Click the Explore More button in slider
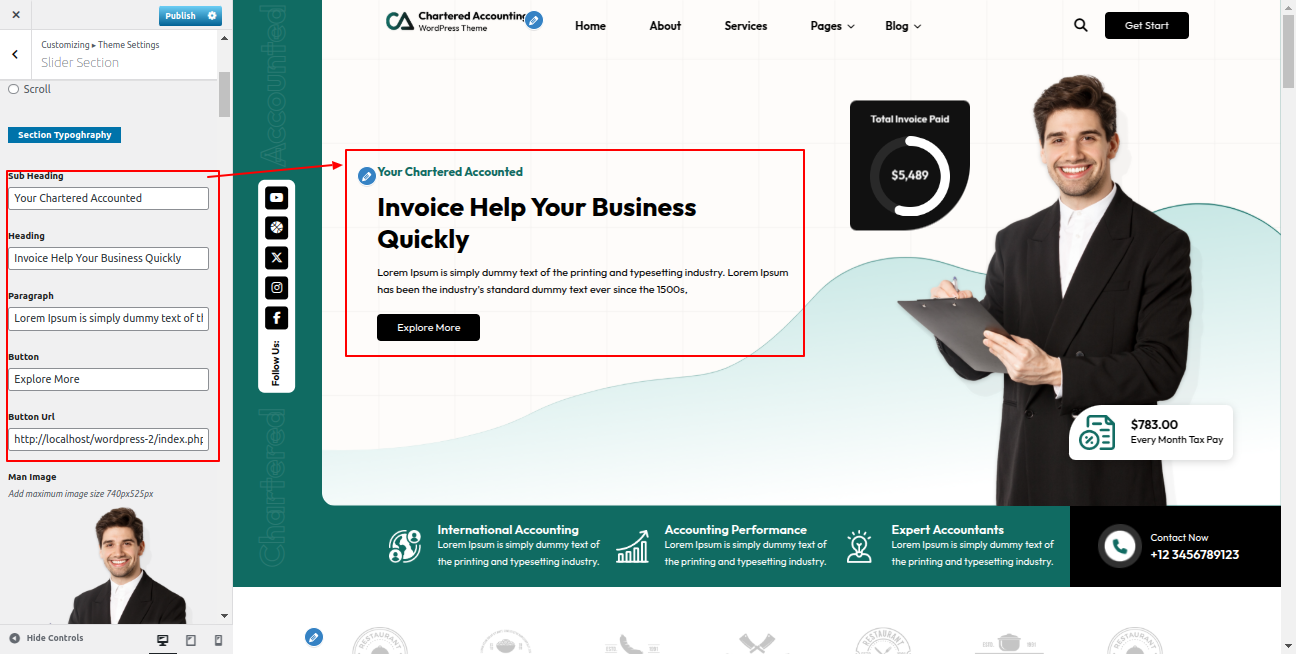1296x654 pixels. pos(428,328)
